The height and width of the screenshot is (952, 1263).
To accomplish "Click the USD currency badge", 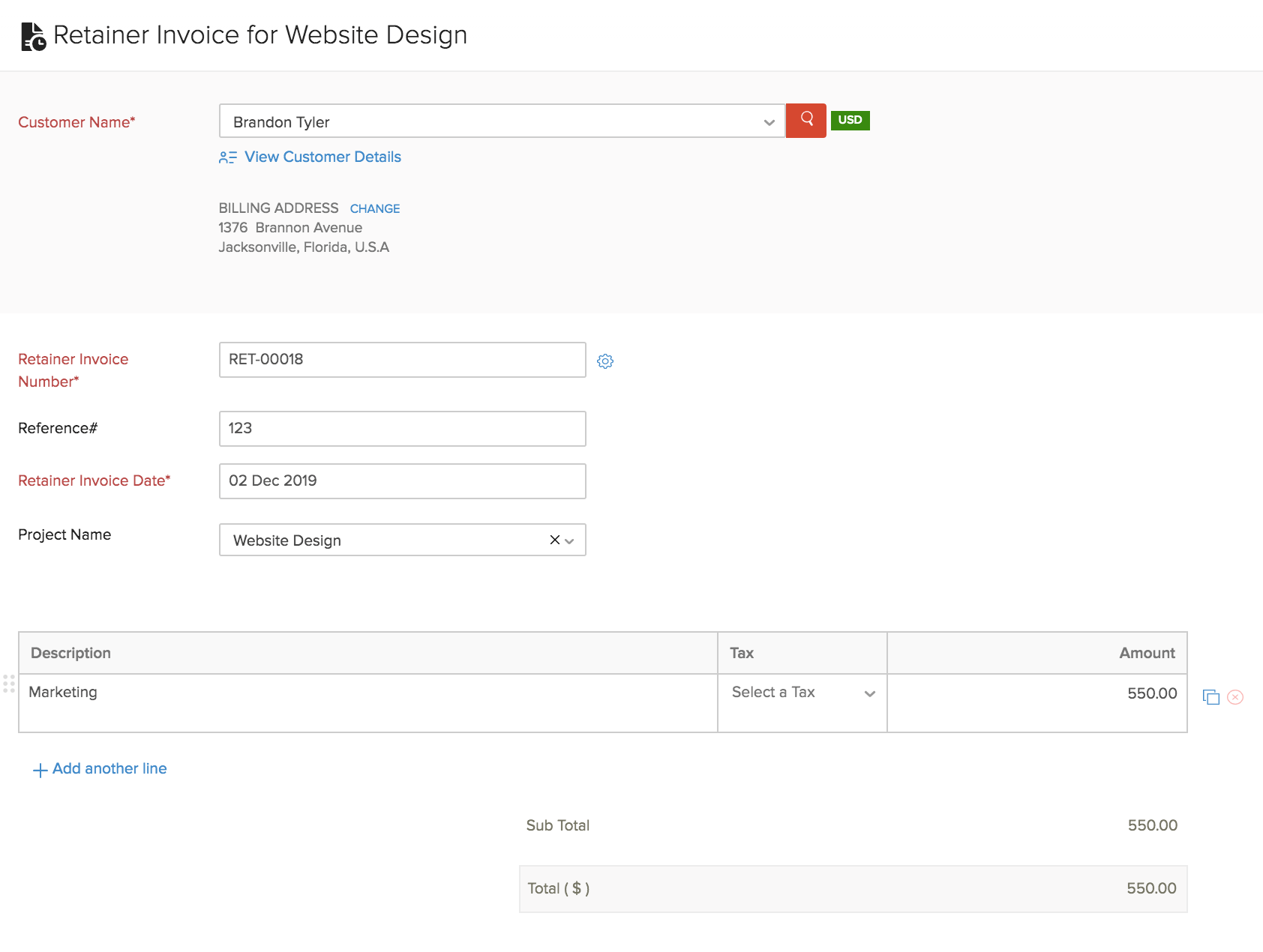I will (850, 120).
